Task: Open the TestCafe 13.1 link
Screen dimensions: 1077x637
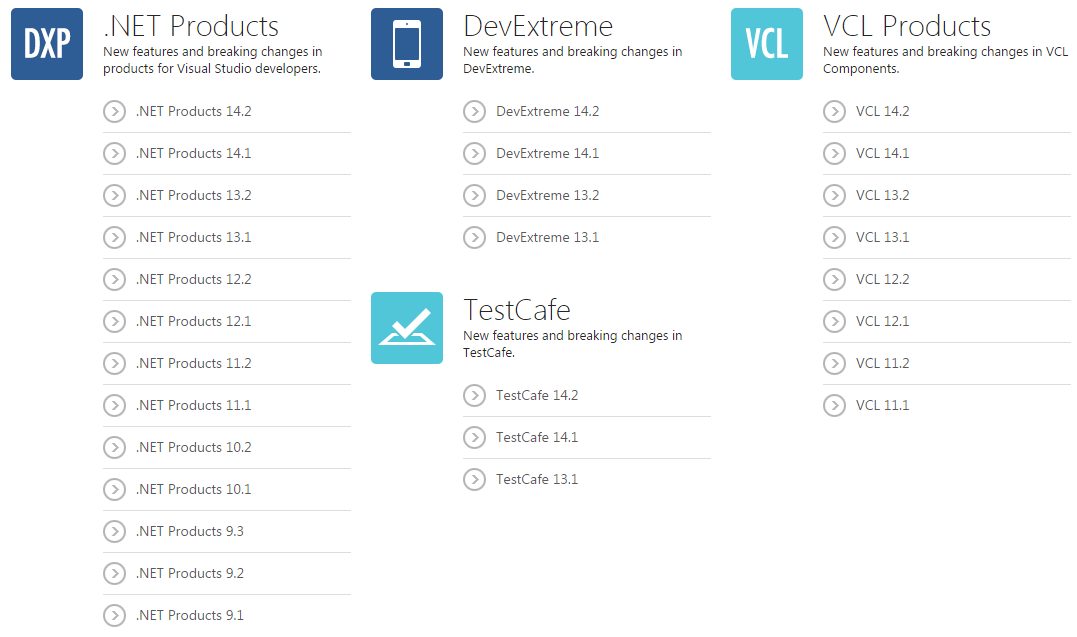Action: click(537, 479)
